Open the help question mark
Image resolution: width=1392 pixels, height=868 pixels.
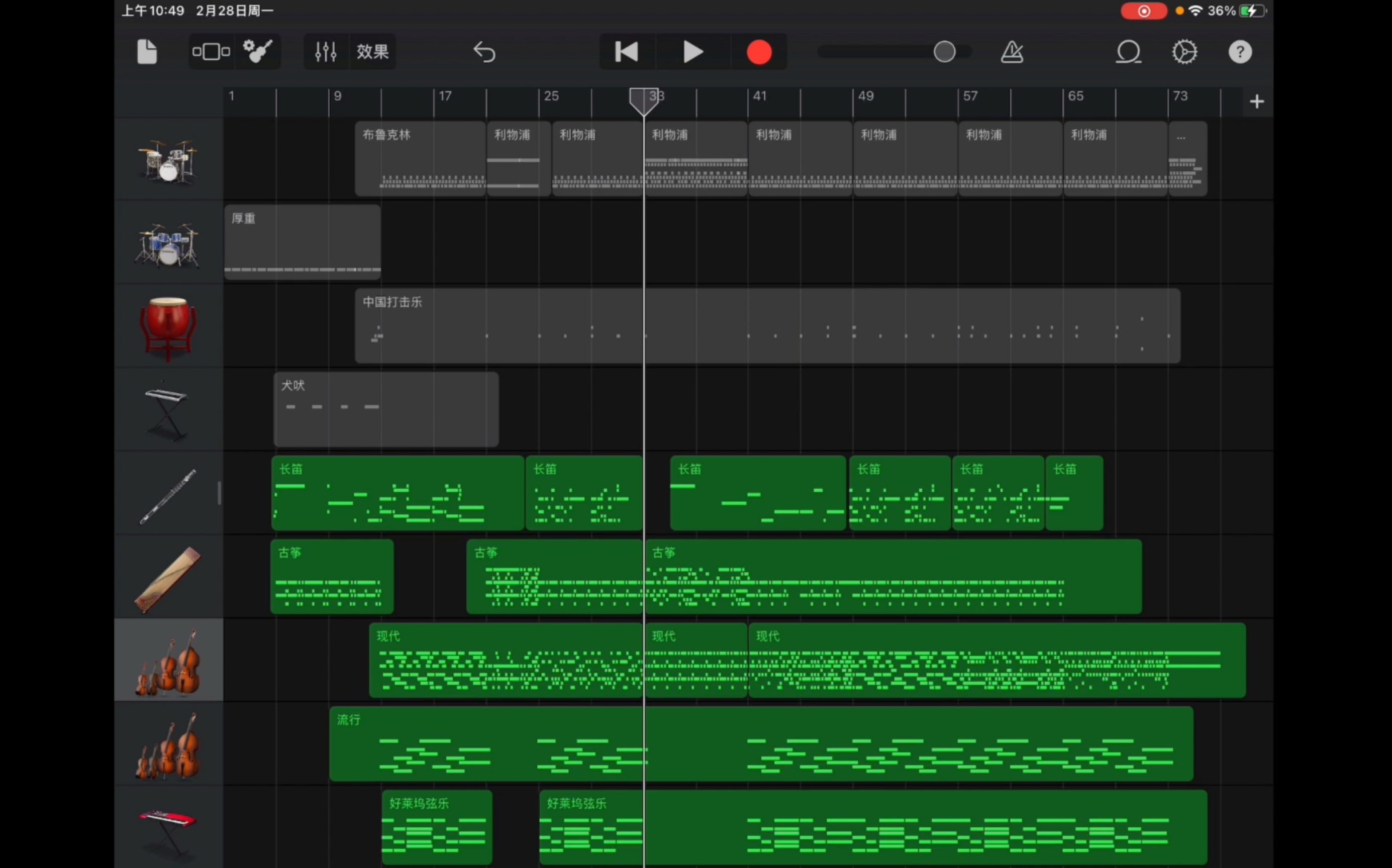point(1240,52)
